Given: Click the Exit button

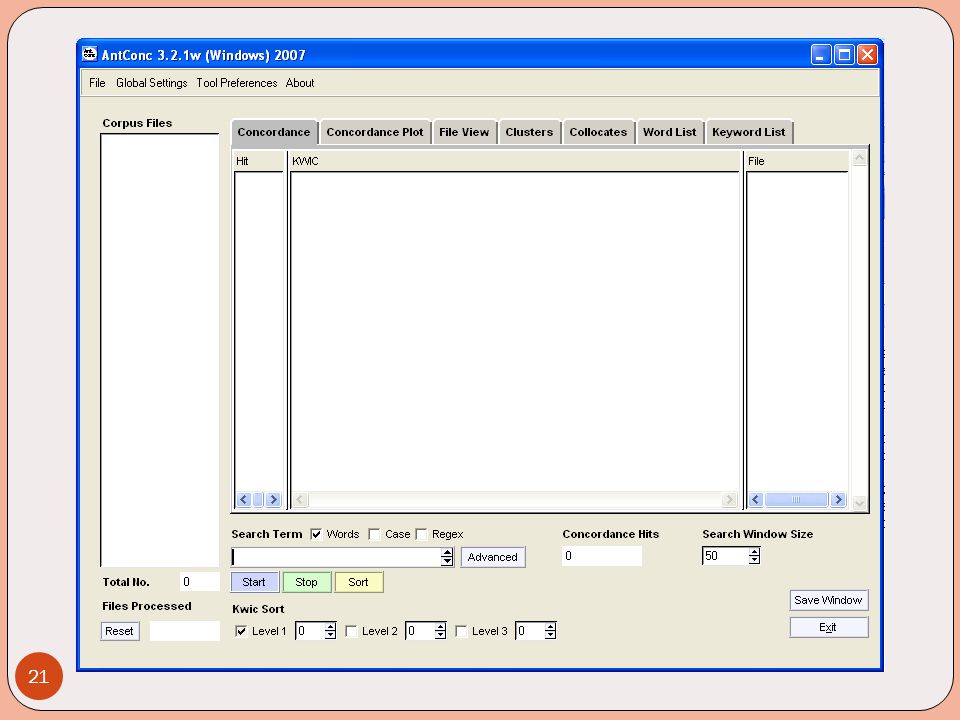Looking at the screenshot, I should pyautogui.click(x=828, y=628).
